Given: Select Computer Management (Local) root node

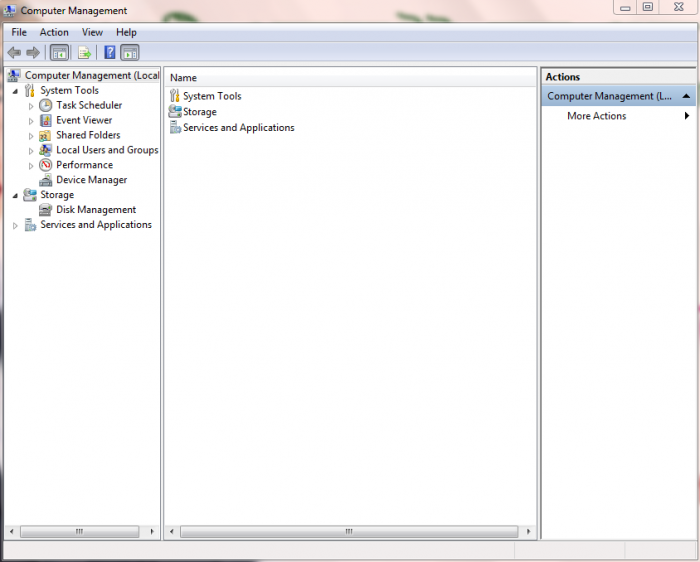Looking at the screenshot, I should (92, 75).
